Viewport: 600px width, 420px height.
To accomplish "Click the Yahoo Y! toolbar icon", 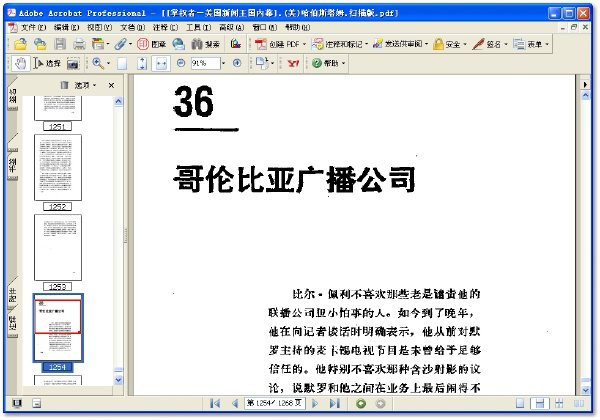I will pyautogui.click(x=293, y=63).
